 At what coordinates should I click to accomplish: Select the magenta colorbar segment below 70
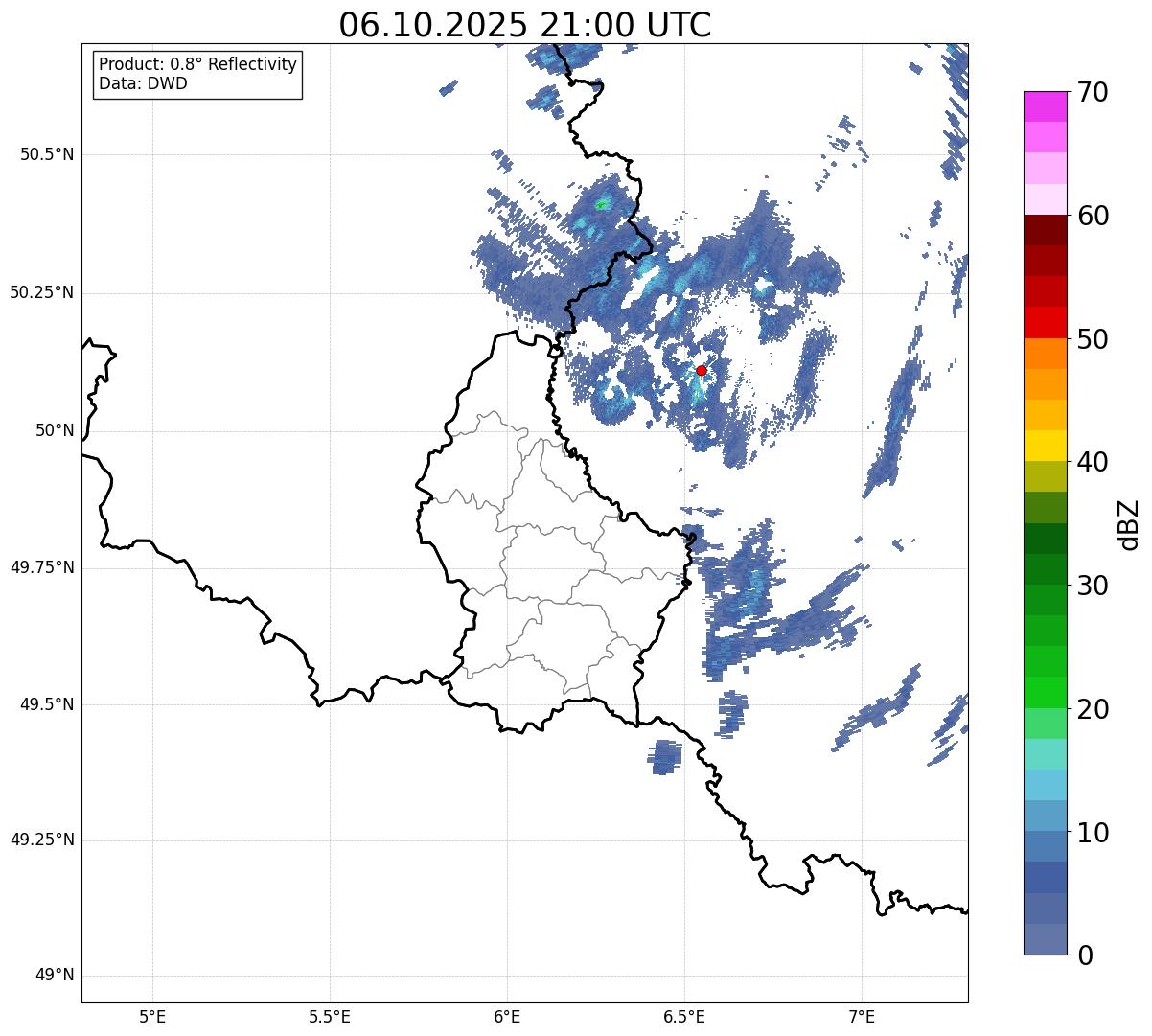tap(1047, 106)
